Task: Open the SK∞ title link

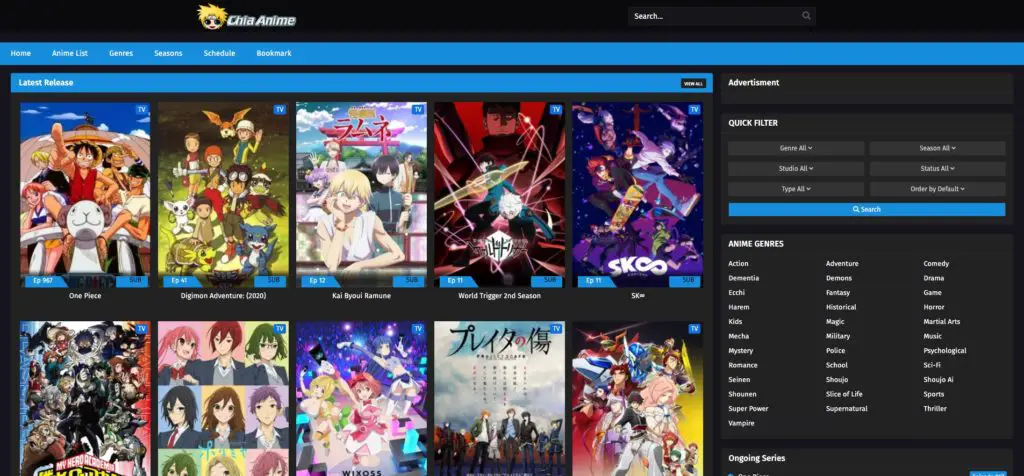Action: [x=637, y=296]
